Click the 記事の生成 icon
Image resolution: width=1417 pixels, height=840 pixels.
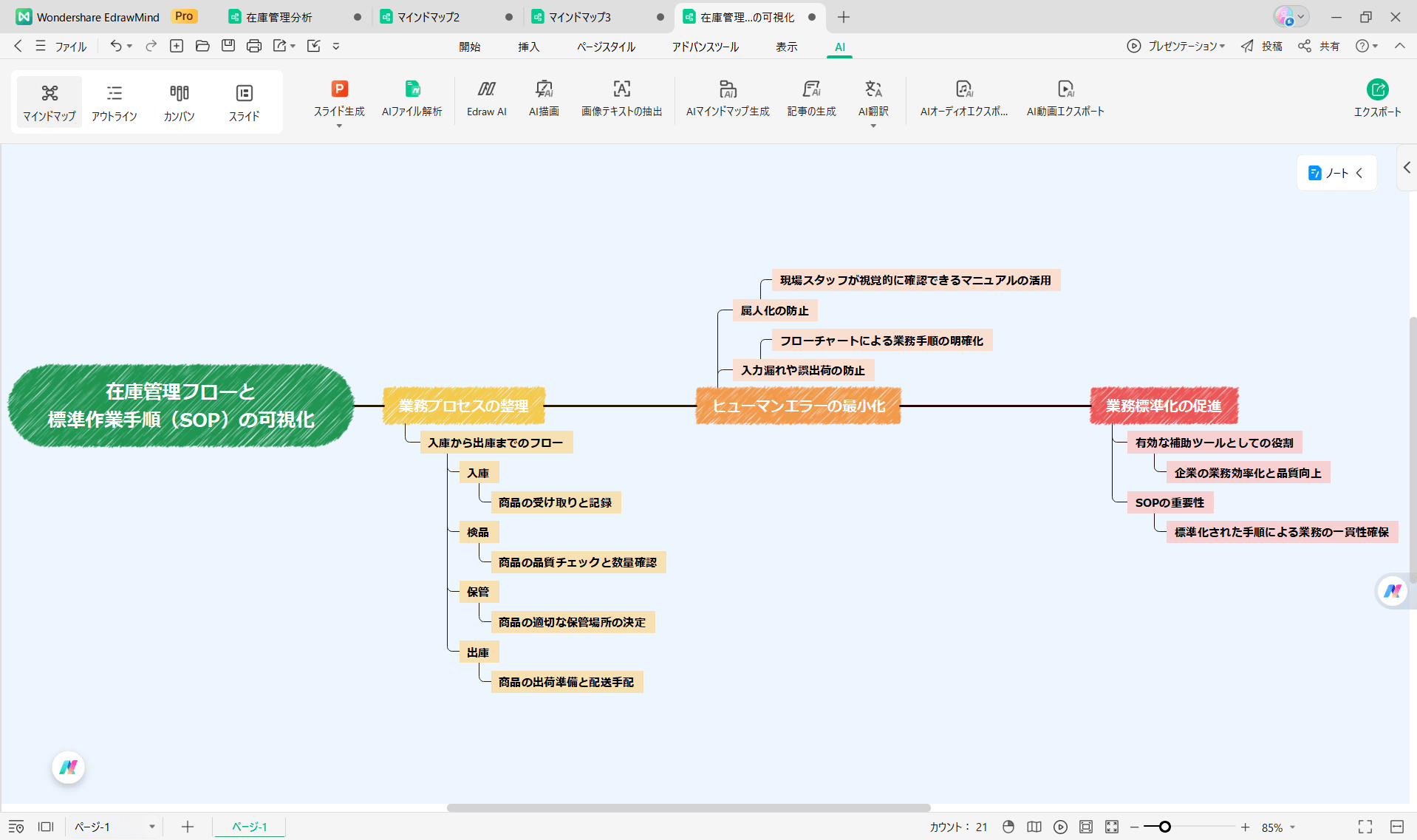[x=811, y=90]
